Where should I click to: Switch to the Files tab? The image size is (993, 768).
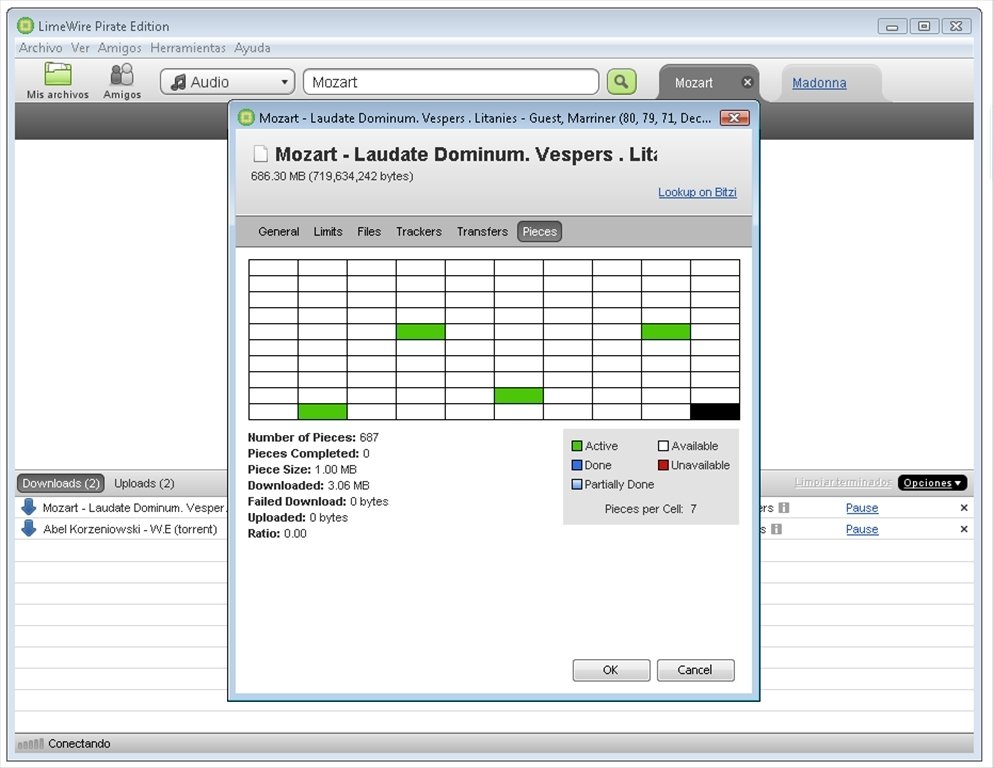pos(369,232)
